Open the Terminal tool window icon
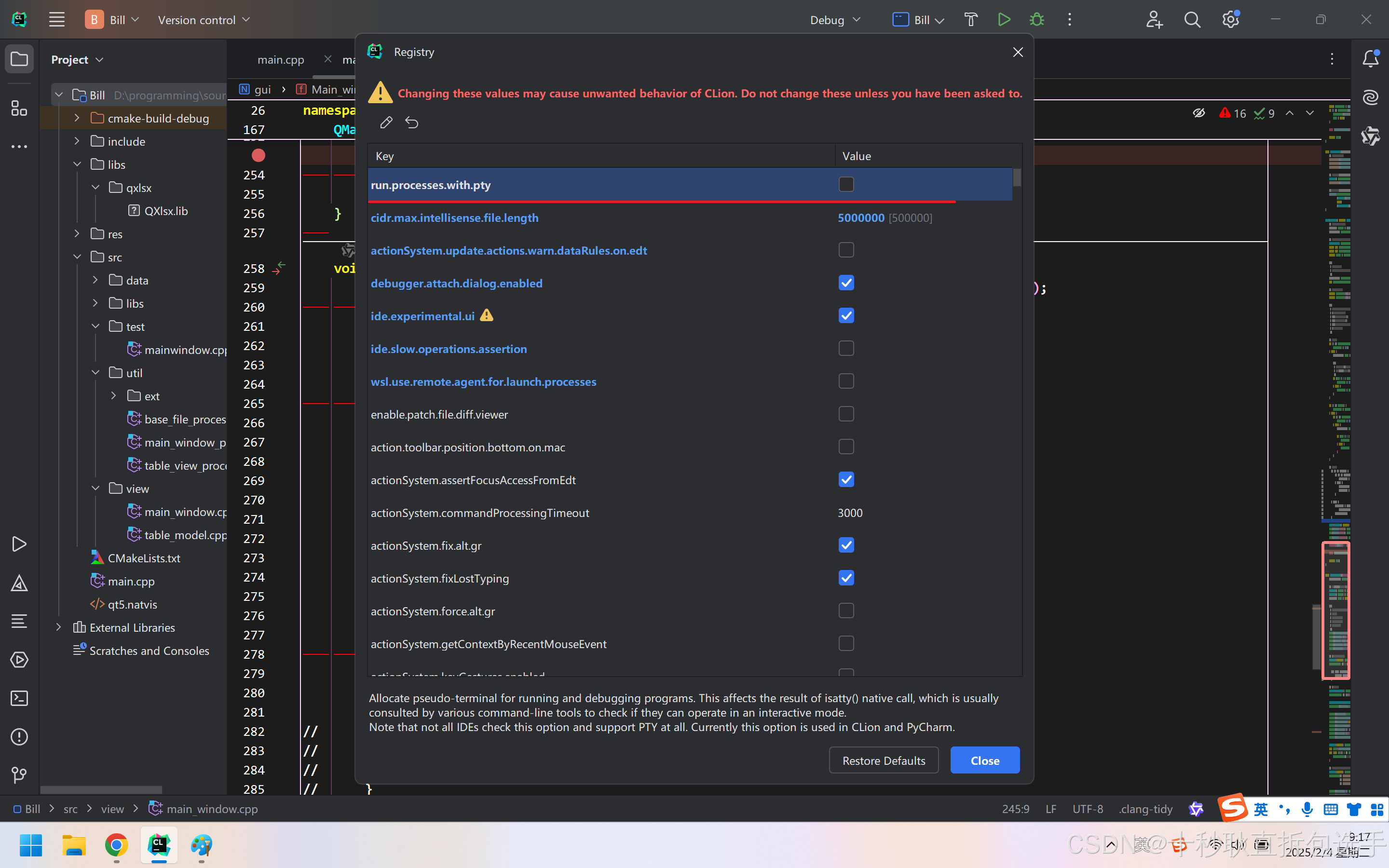 19,698
